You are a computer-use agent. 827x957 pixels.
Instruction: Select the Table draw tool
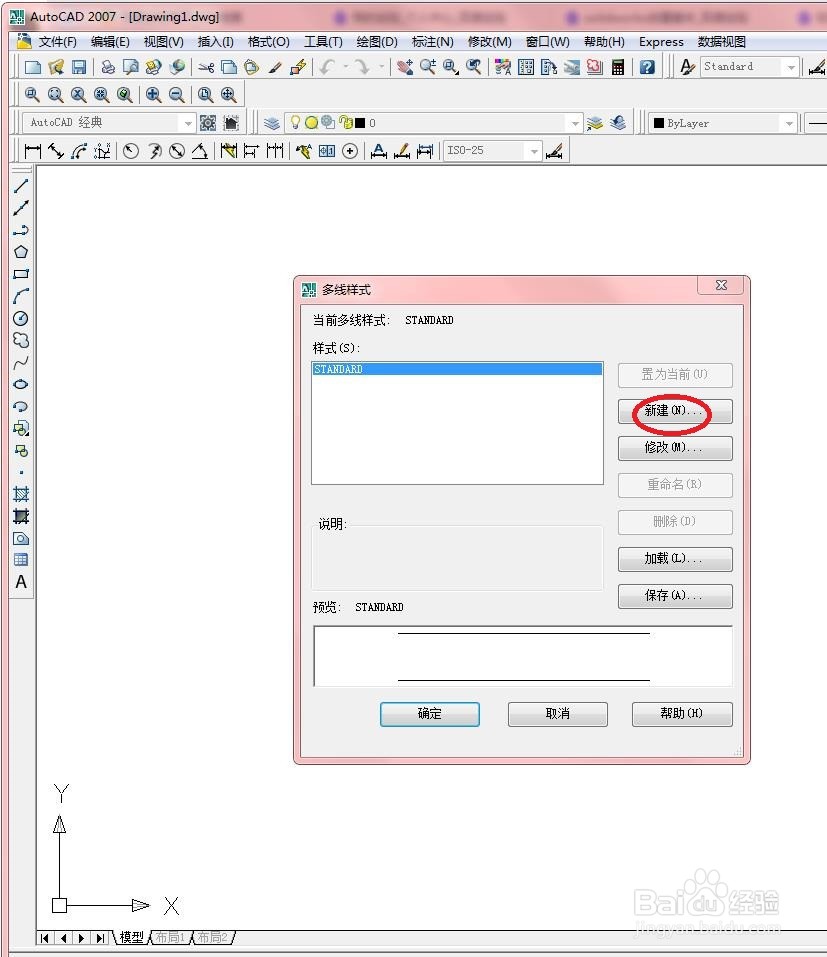coord(21,560)
